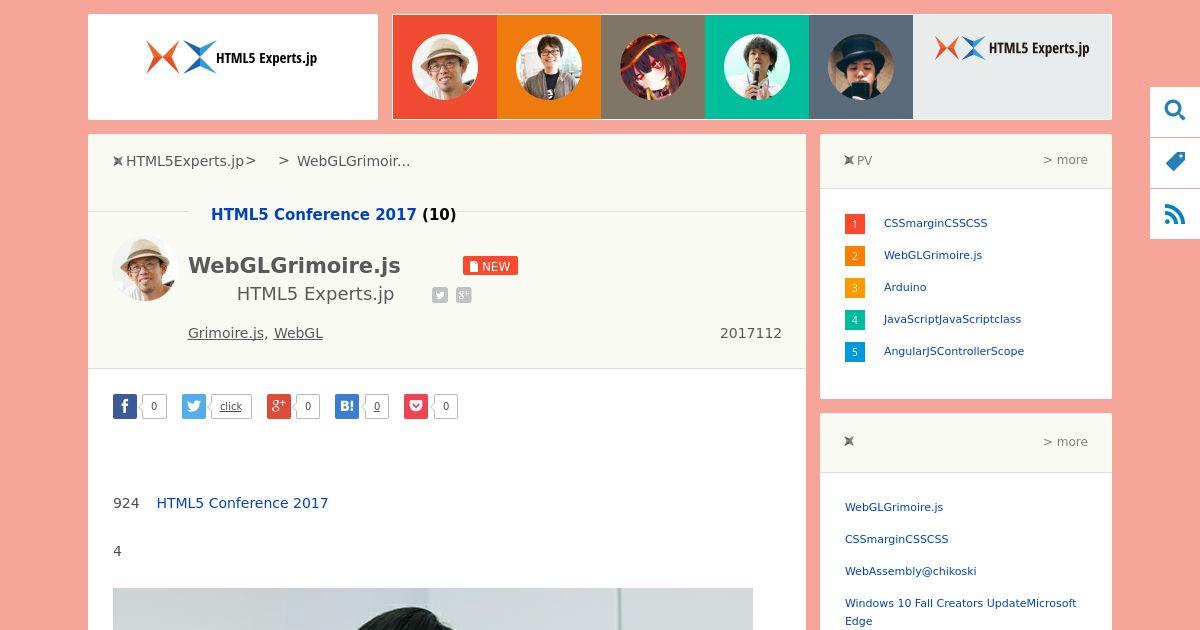Viewport: 1200px width, 630px height.
Task: Open ranking item 5 AngularJSControllerScope
Action: (954, 351)
